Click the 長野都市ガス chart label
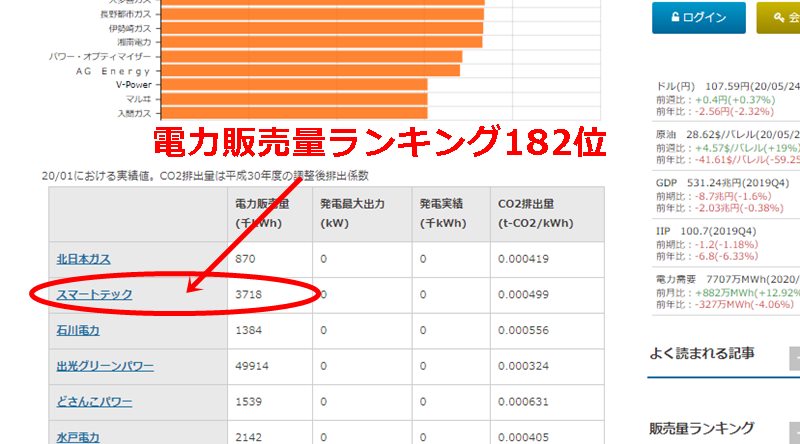 coord(126,14)
